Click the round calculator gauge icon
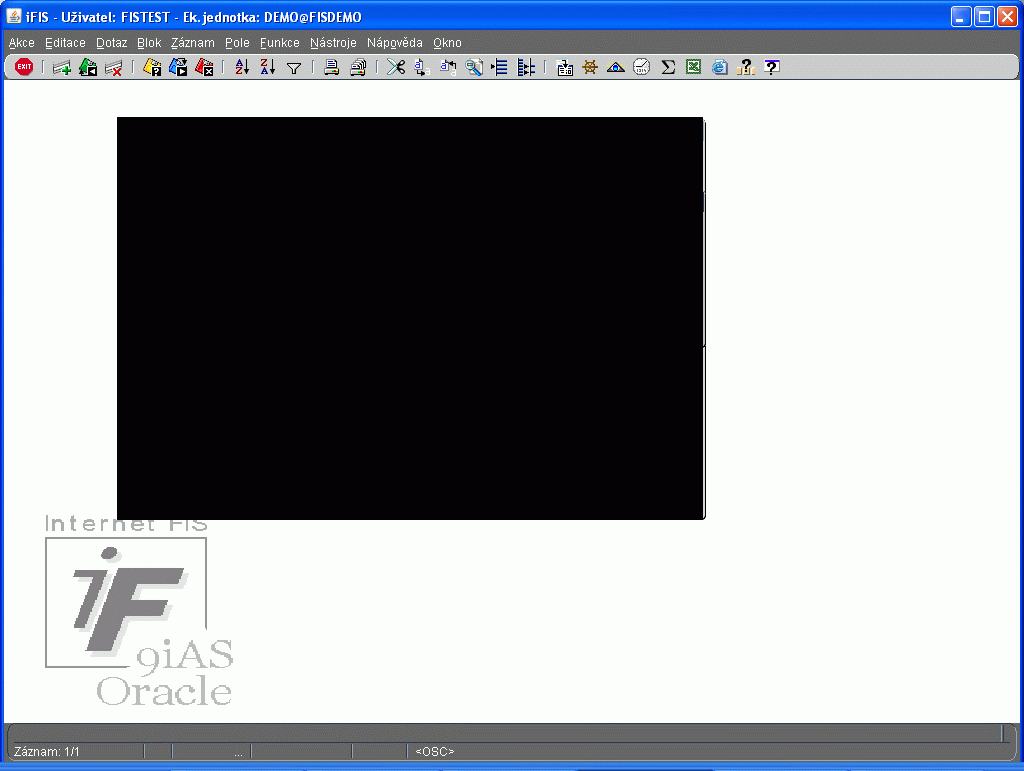This screenshot has height=771, width=1024. tap(642, 67)
